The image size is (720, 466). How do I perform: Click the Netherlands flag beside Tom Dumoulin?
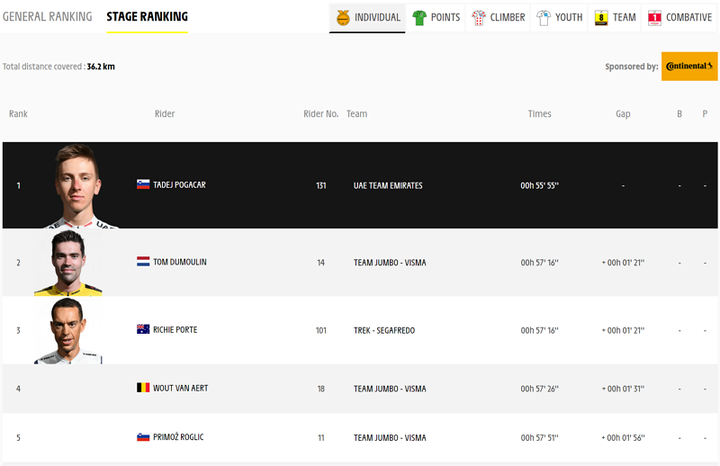coord(143,261)
